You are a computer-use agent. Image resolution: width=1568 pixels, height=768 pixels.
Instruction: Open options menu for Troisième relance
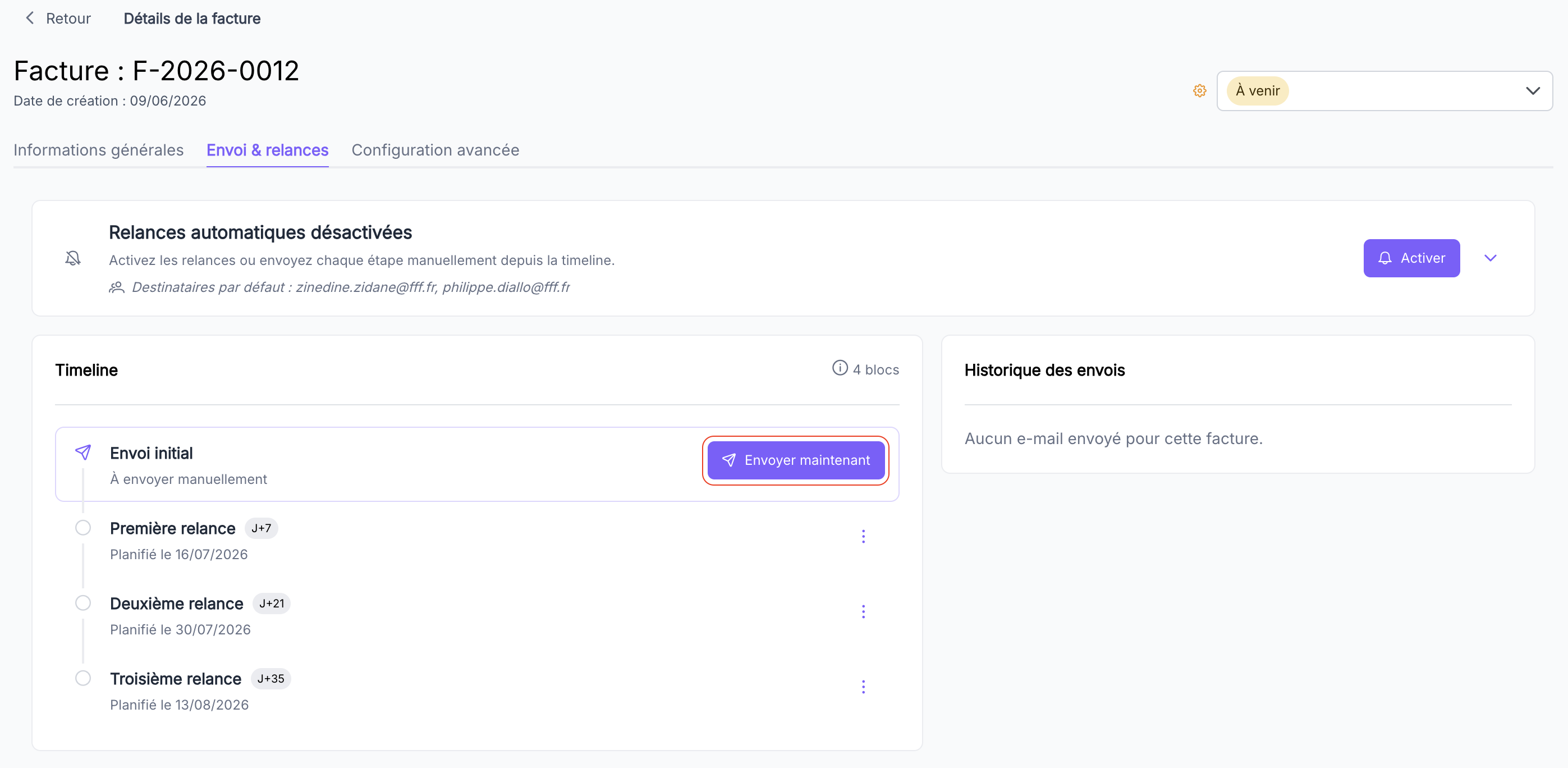click(863, 687)
